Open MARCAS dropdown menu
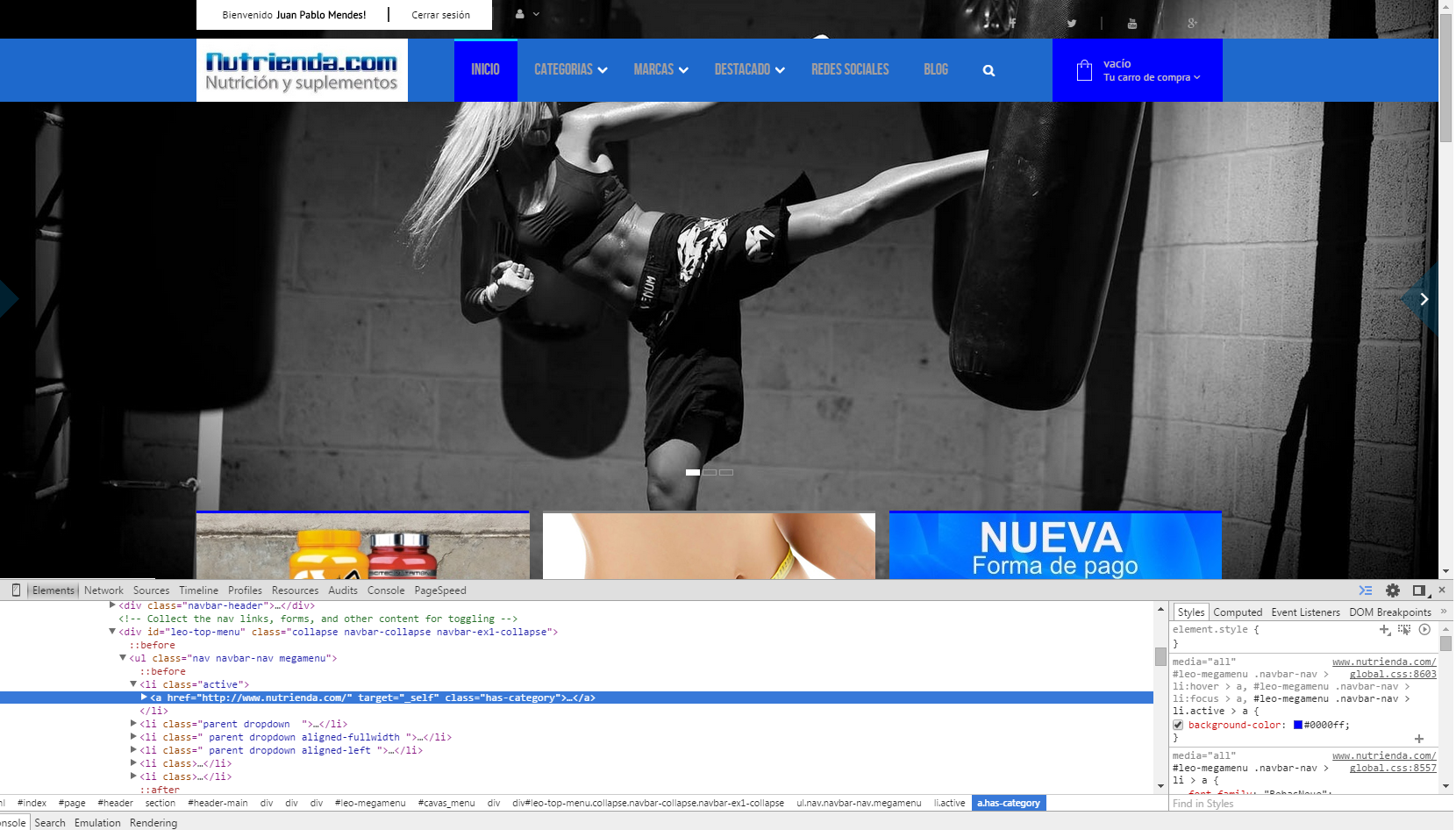Screen dimensions: 1456x830 coord(660,69)
